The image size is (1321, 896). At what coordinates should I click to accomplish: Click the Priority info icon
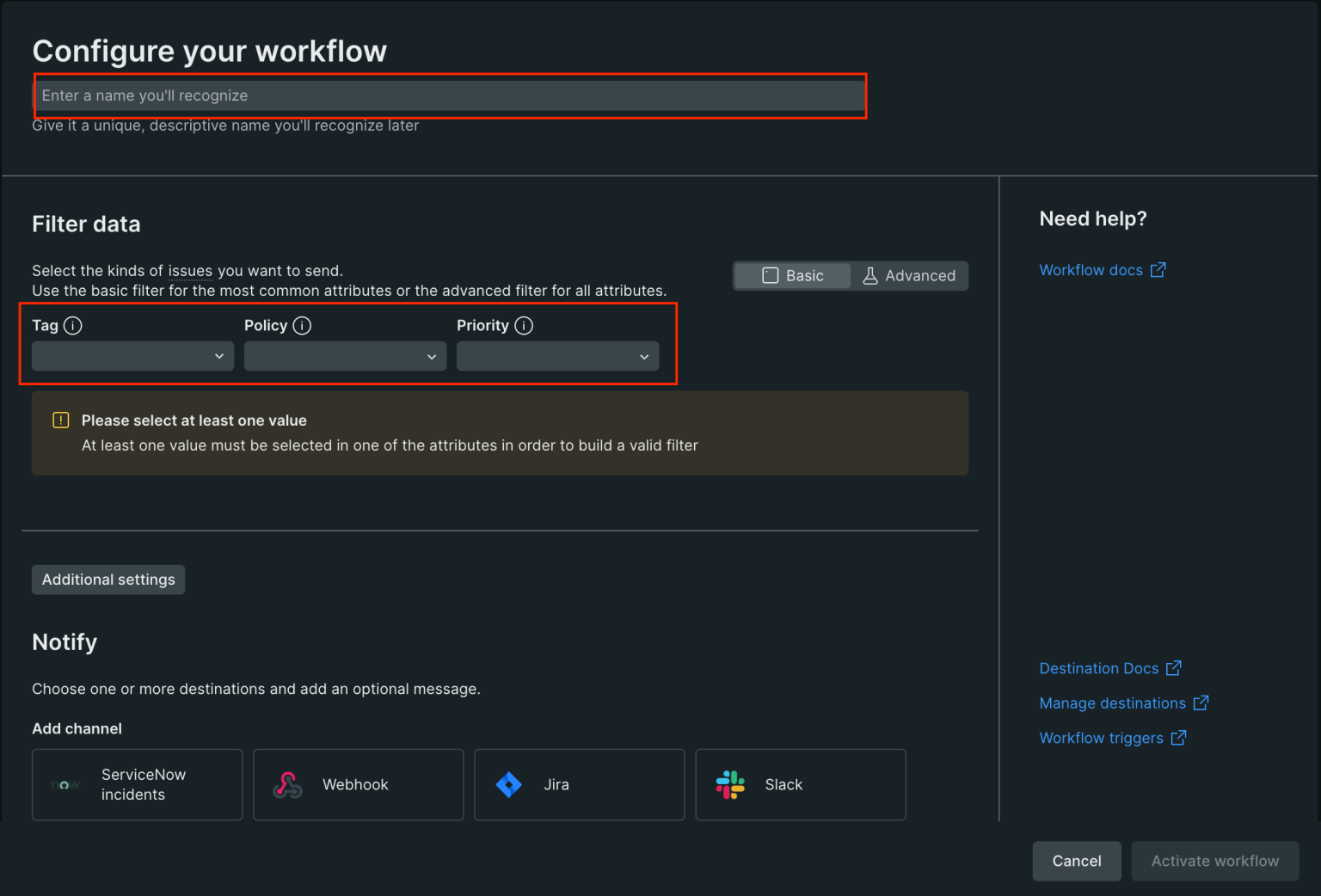(x=524, y=325)
